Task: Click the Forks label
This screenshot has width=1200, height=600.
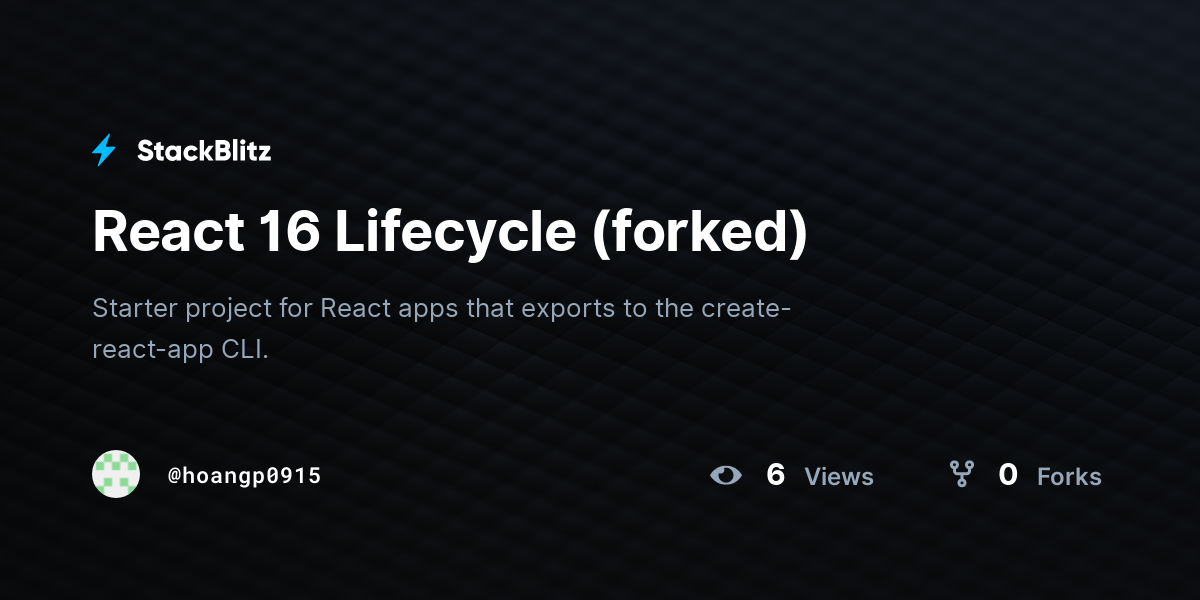Action: (1069, 477)
